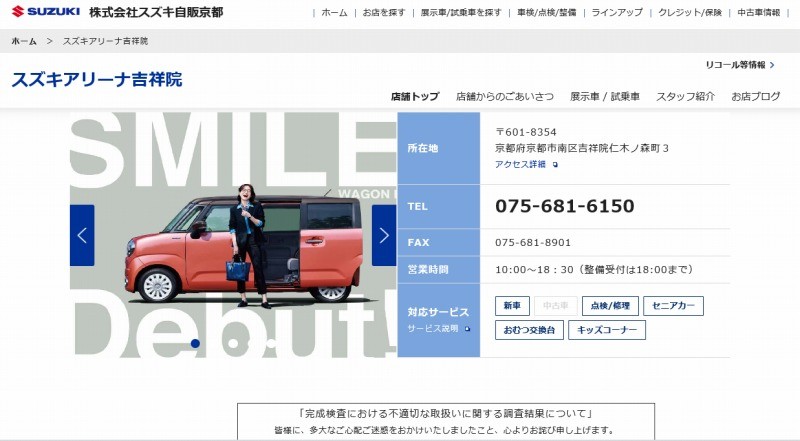Click icon next to サービス説明
This screenshot has width=800, height=441.
point(467,329)
